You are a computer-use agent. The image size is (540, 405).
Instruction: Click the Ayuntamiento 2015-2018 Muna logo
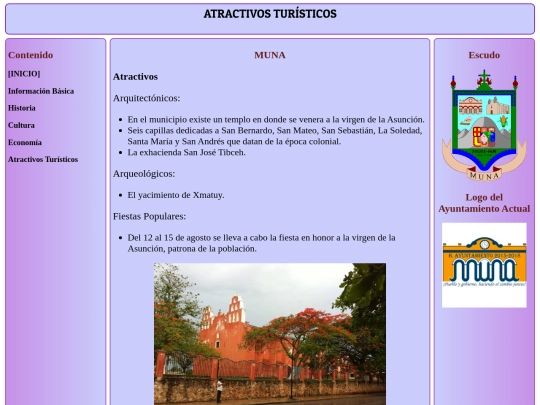pyautogui.click(x=484, y=265)
